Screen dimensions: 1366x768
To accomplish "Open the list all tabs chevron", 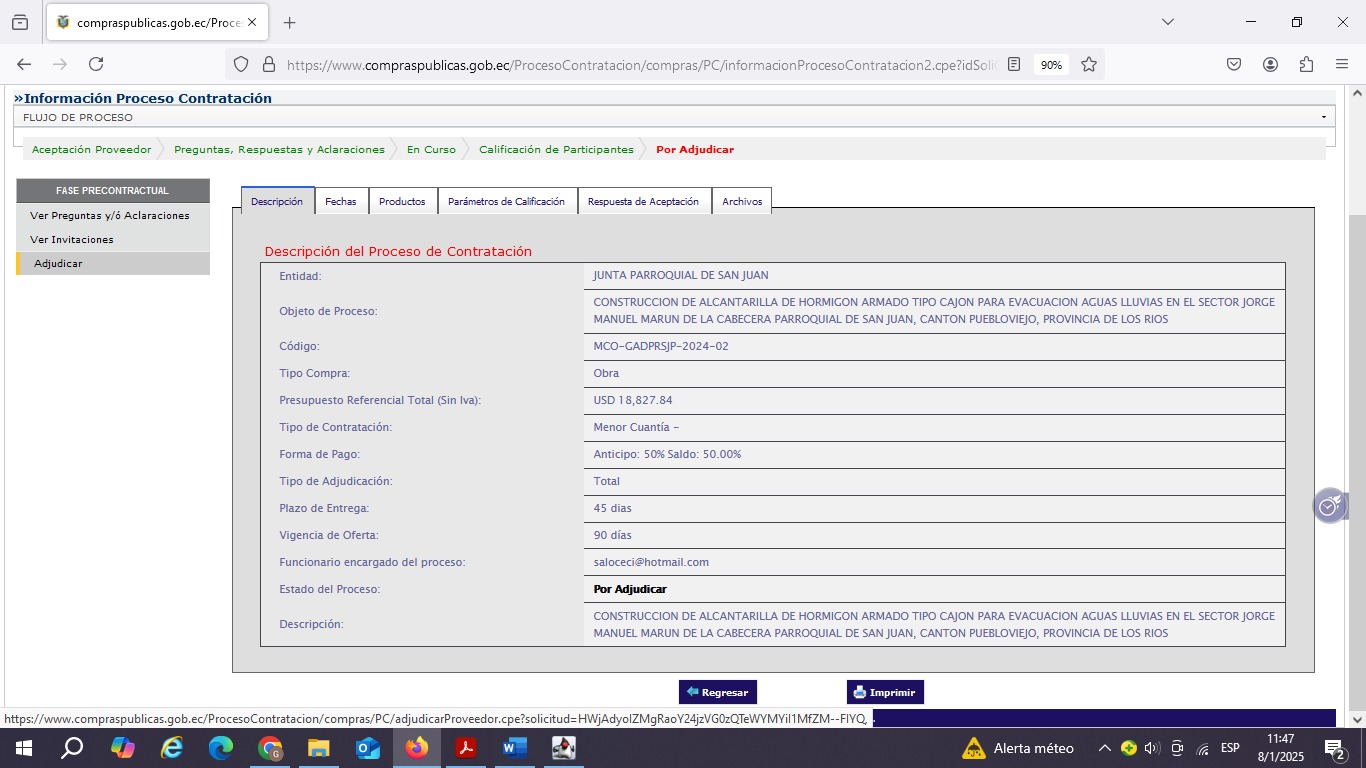I will point(1167,22).
